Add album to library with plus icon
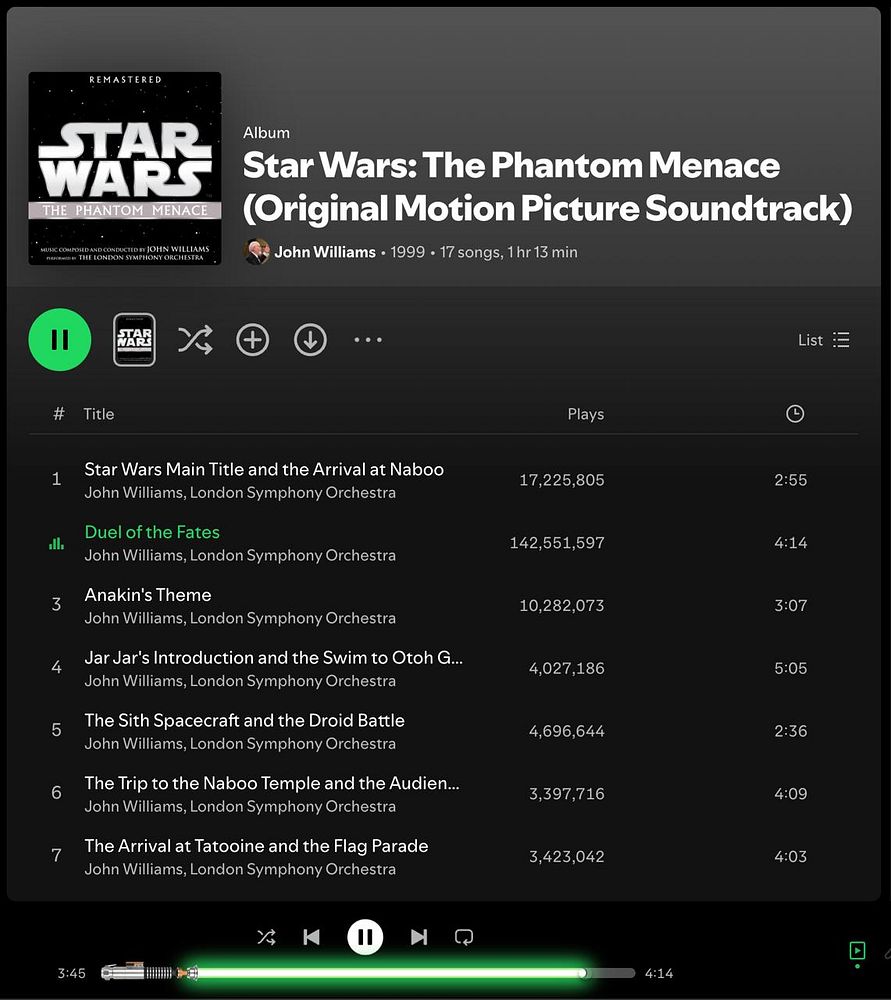891x1000 pixels. (253, 339)
